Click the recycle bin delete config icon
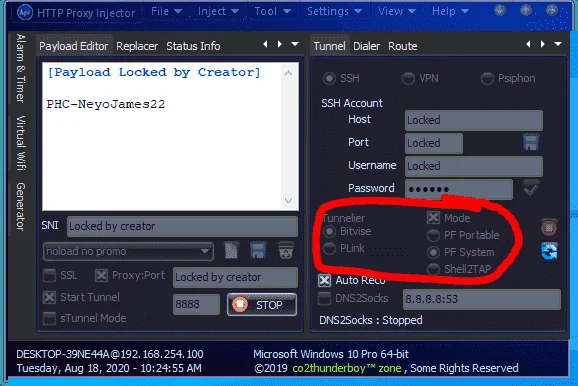Screen dimensions: 578x386 (286, 251)
